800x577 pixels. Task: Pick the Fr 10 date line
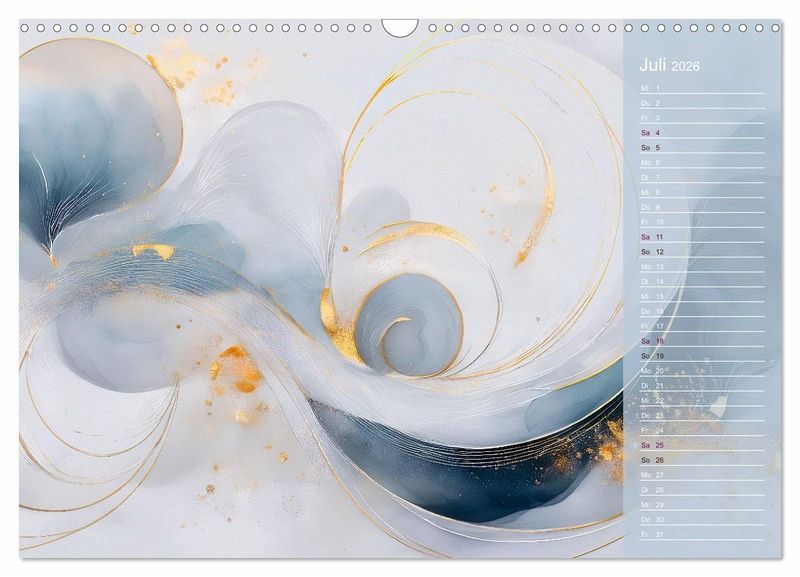700,222
